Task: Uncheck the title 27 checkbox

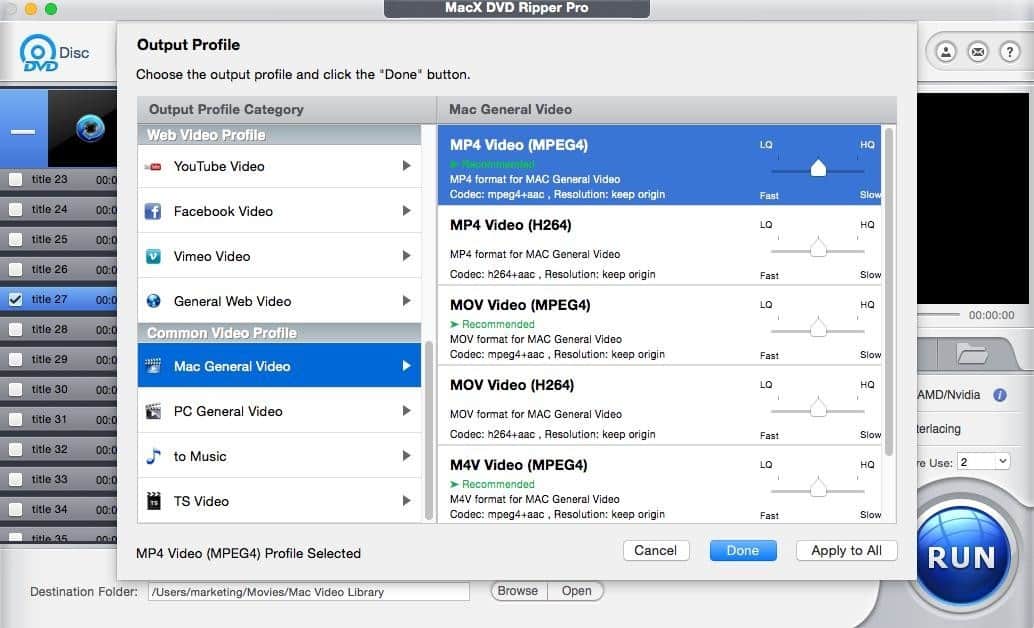Action: pyautogui.click(x=15, y=299)
